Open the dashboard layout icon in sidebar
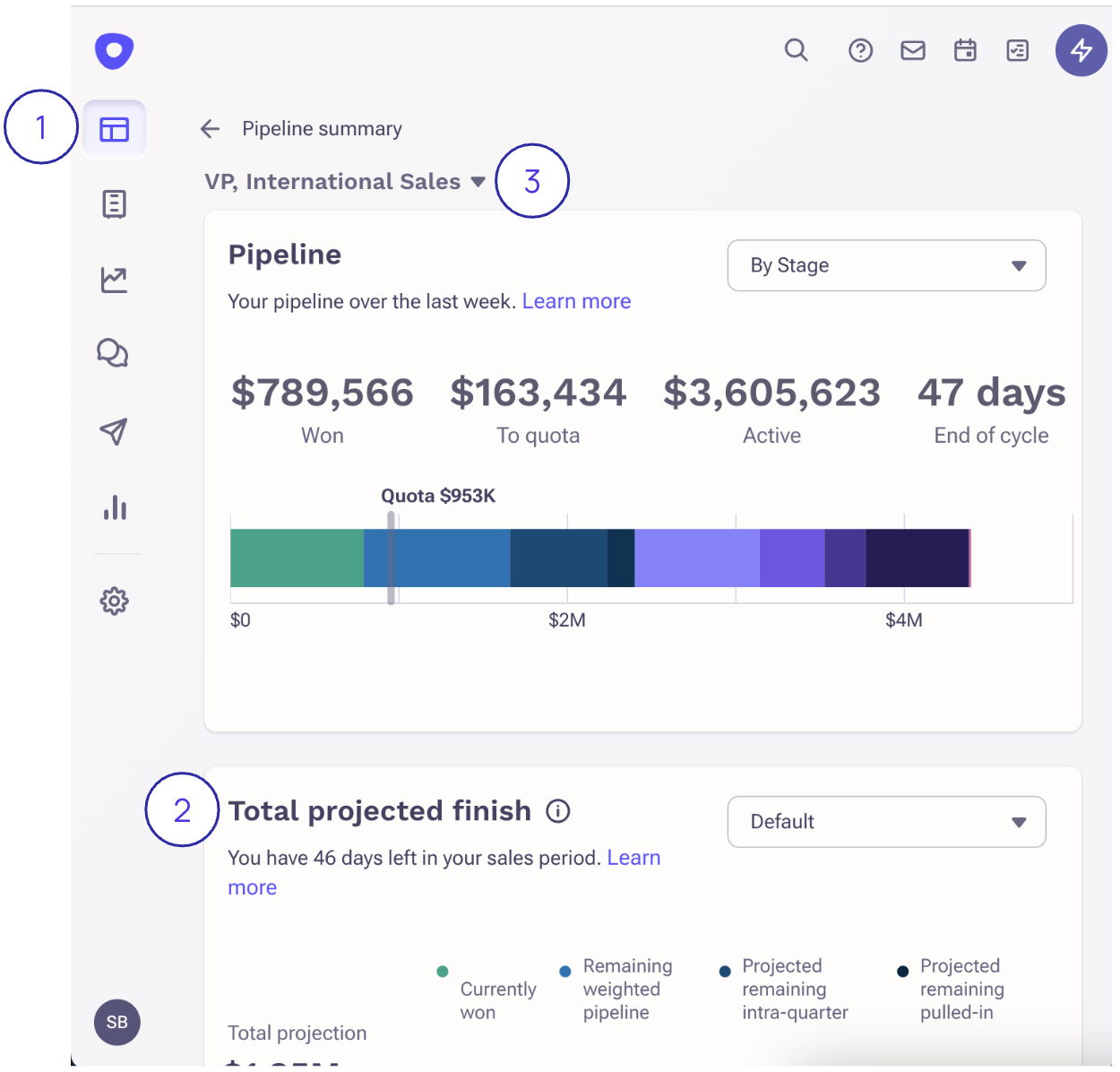 tap(114, 130)
